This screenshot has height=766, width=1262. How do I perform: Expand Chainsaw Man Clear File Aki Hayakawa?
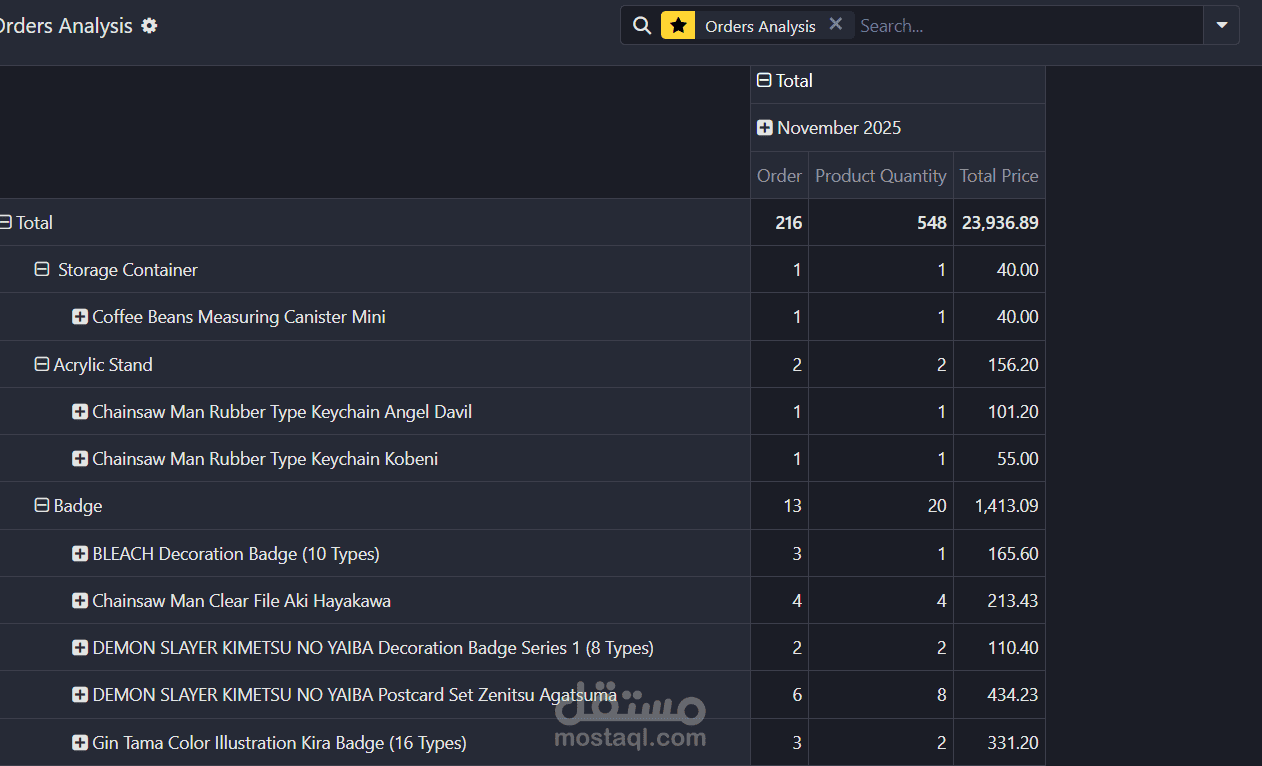(80, 601)
